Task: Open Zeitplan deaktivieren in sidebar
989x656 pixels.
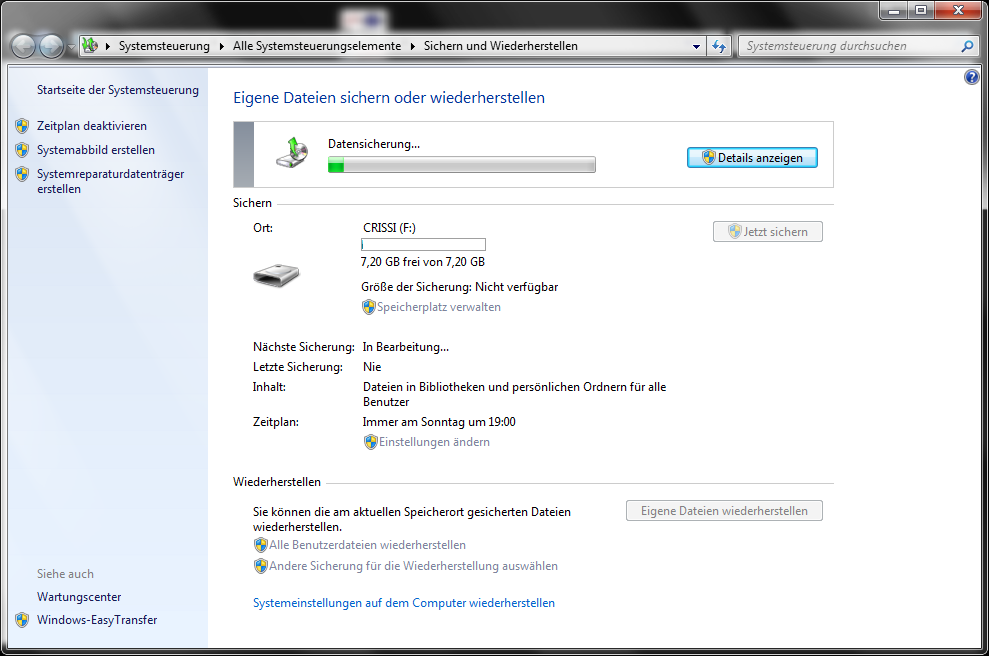Action: [91, 126]
